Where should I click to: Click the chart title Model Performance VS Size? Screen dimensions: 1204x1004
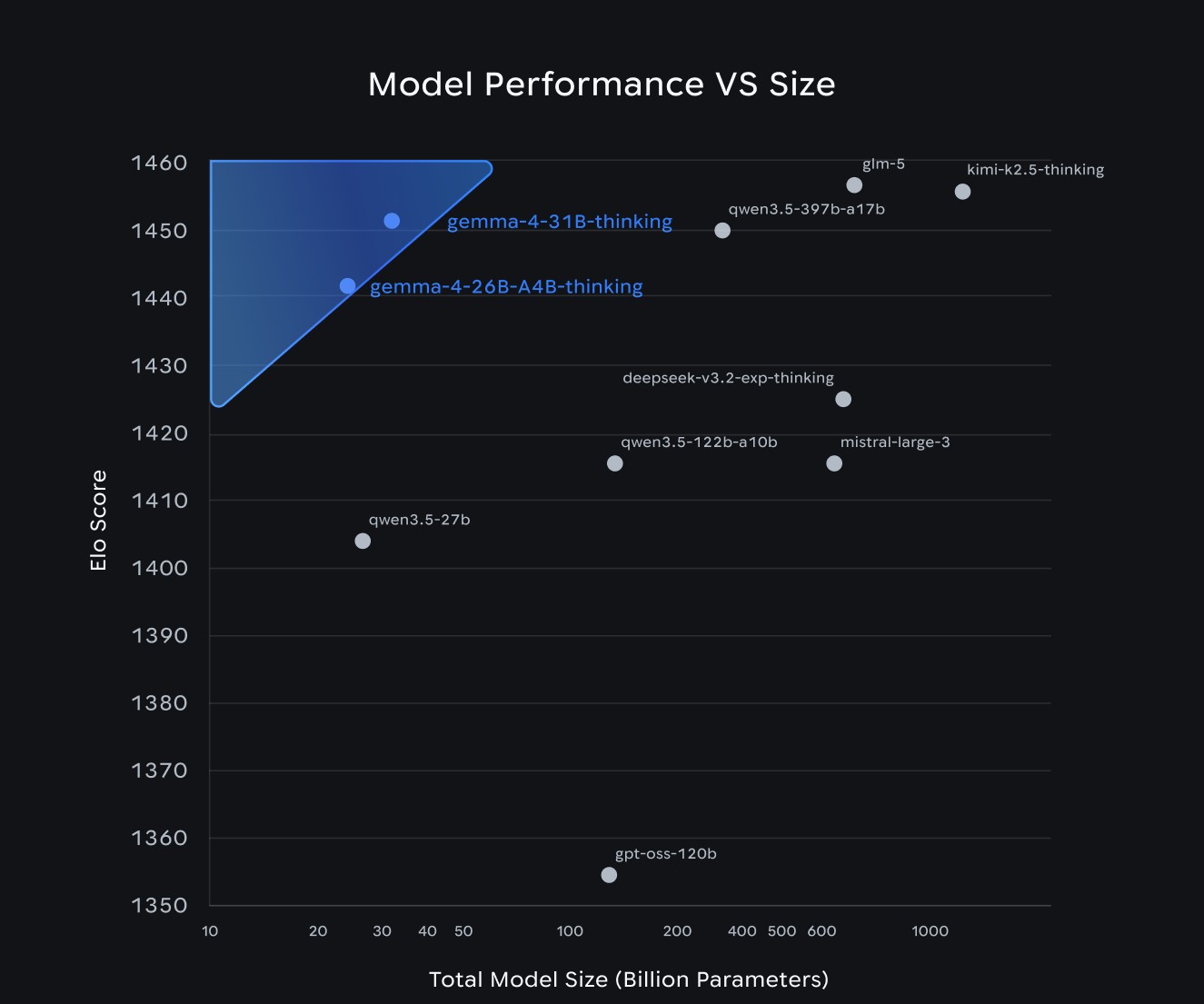pyautogui.click(x=602, y=84)
